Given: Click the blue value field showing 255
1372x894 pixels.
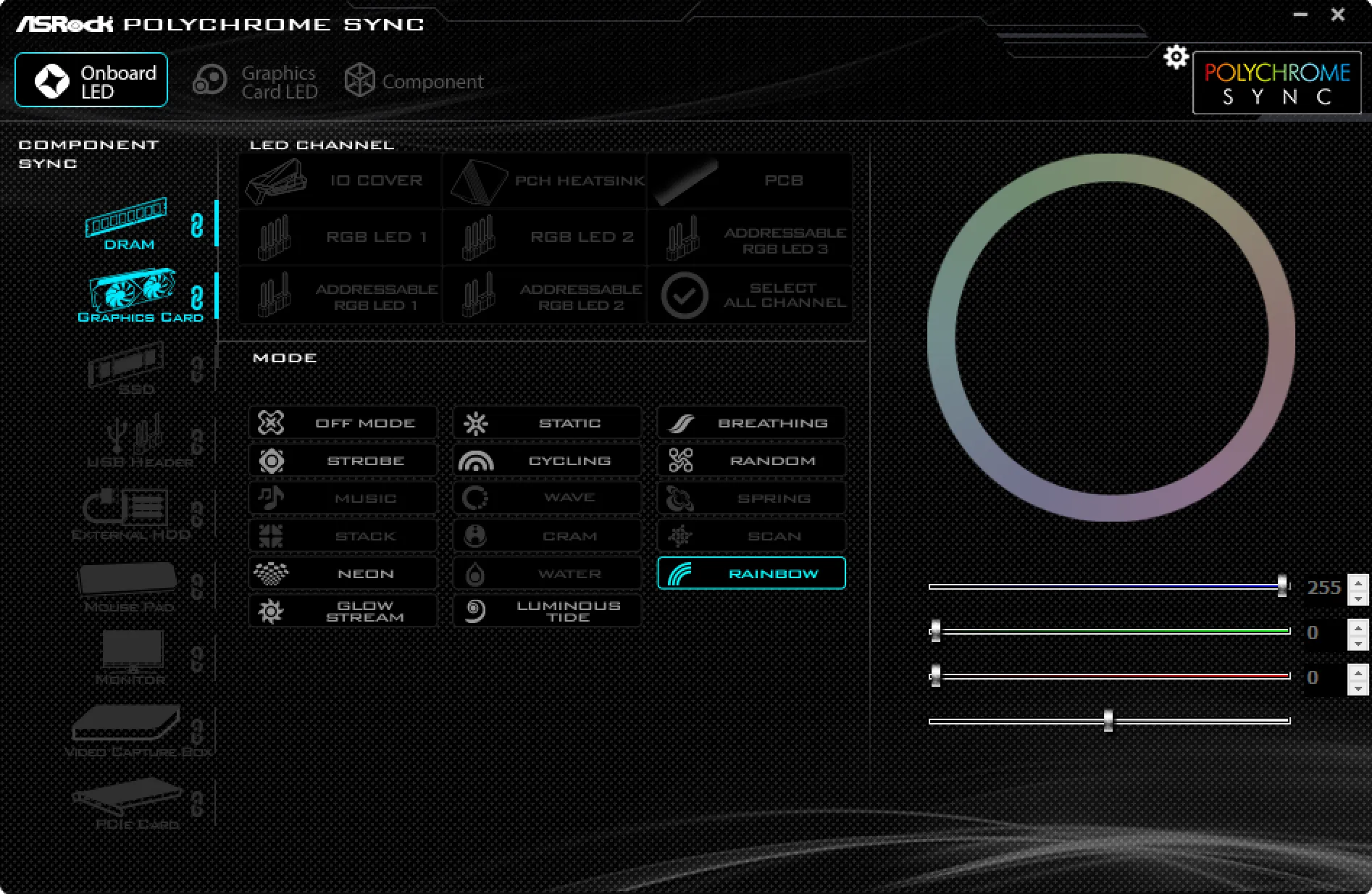Looking at the screenshot, I should (1325, 588).
